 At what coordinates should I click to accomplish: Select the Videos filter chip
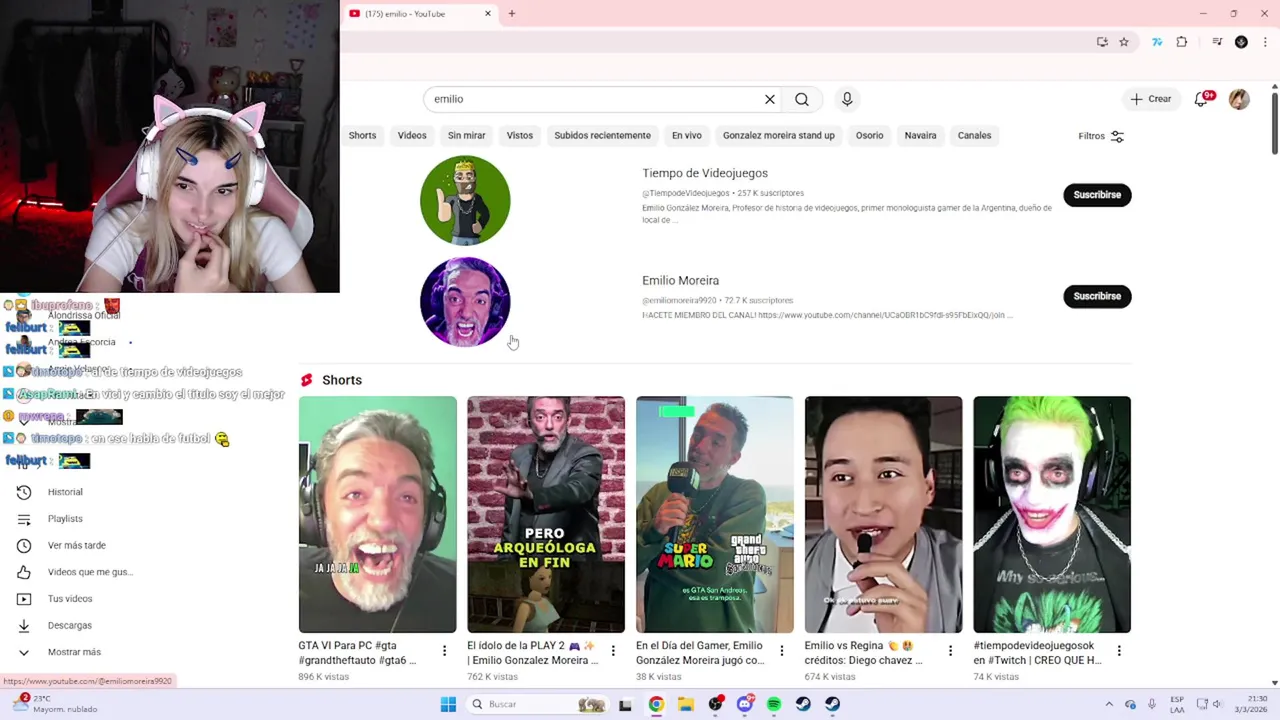(x=412, y=135)
